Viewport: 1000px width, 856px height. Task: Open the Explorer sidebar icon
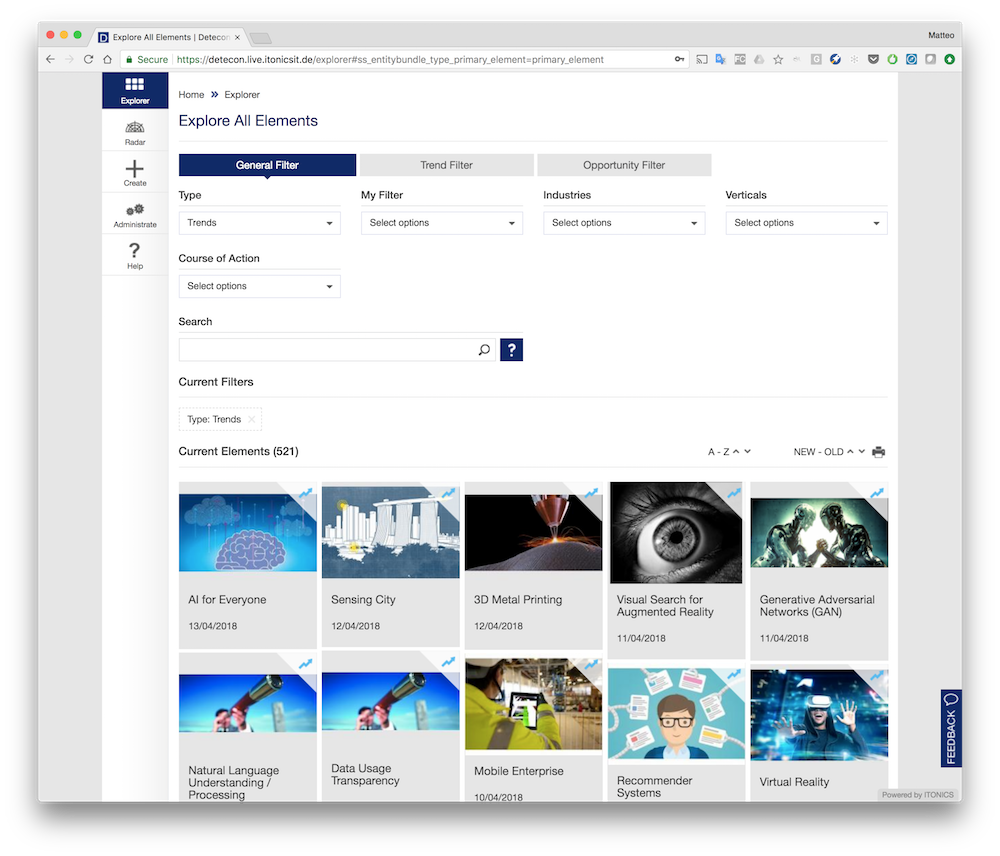click(135, 90)
